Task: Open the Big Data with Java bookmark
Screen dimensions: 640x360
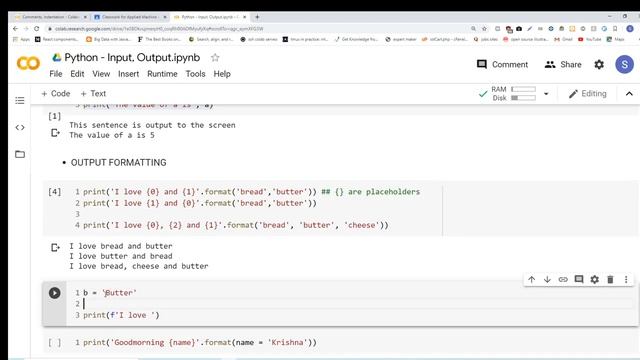Action: pos(108,39)
